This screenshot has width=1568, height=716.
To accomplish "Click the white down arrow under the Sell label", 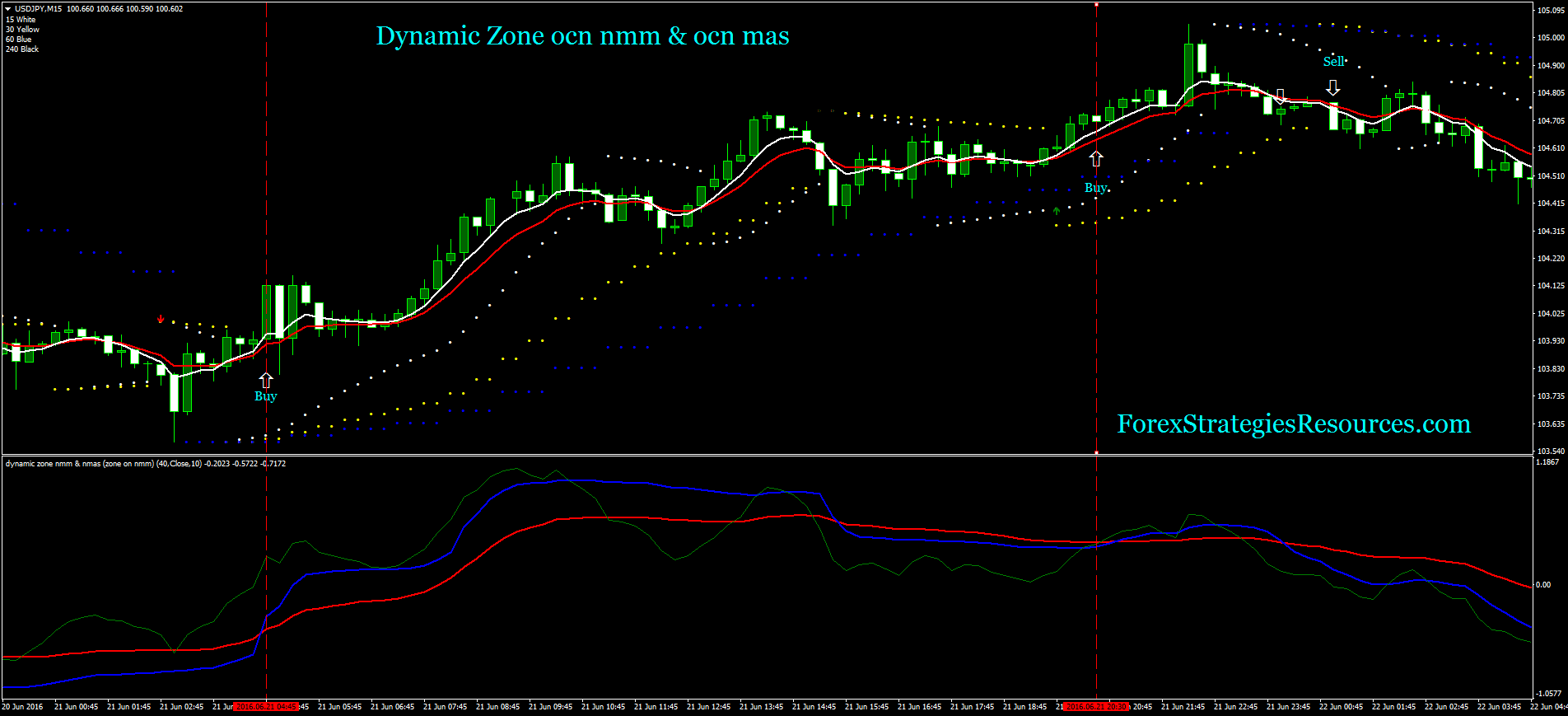I will [x=1333, y=87].
